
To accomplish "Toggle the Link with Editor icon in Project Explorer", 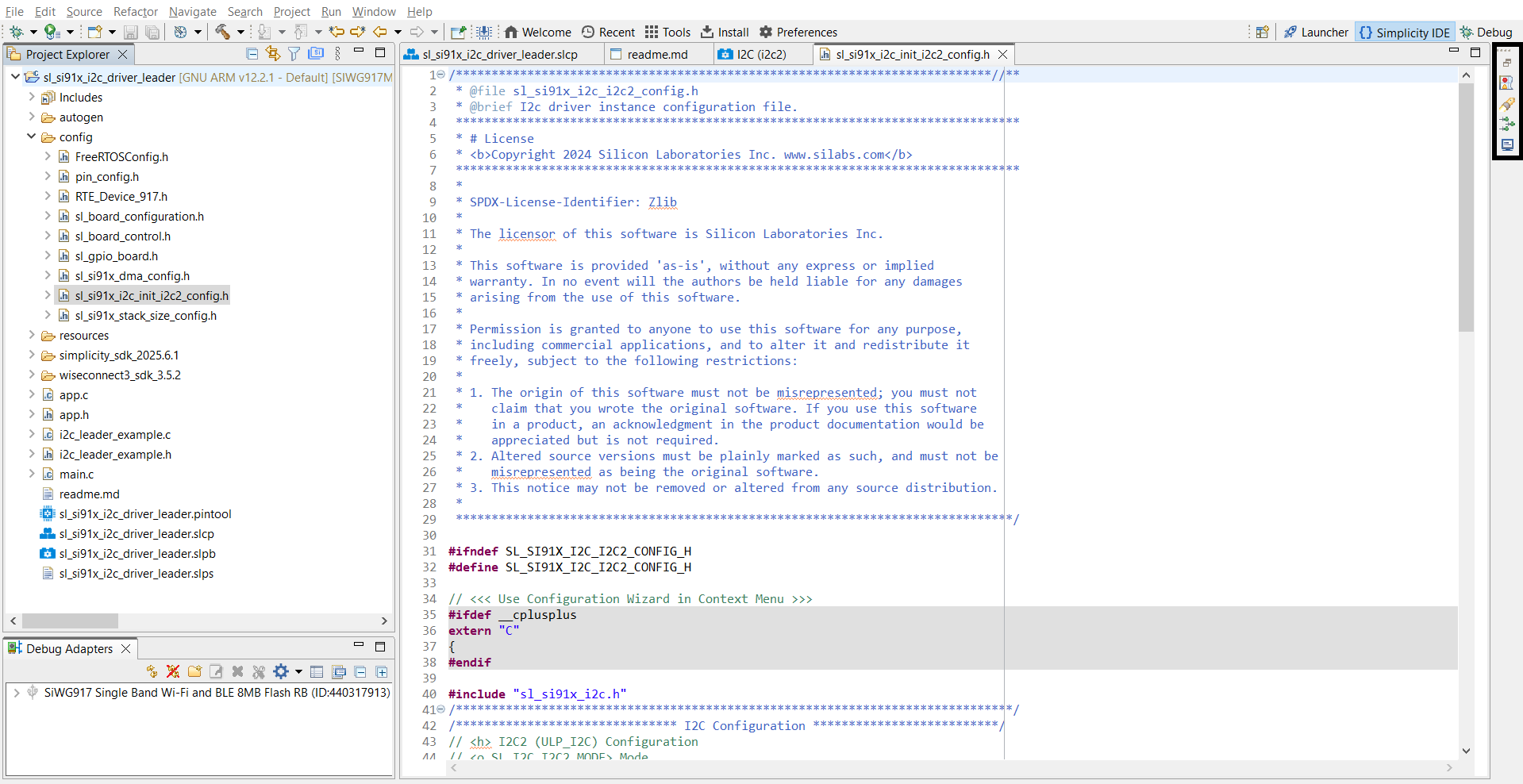I will click(x=272, y=53).
